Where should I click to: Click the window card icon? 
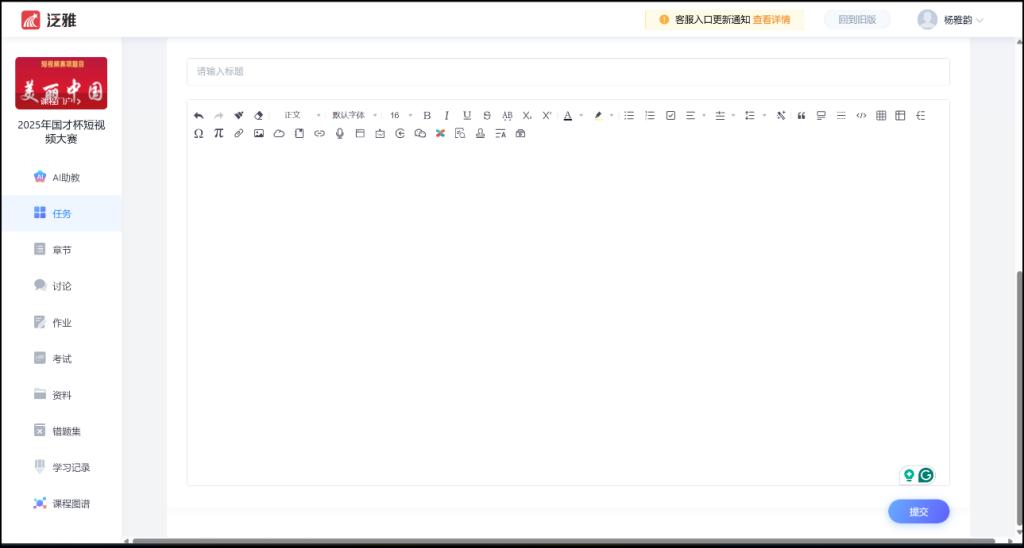point(360,133)
